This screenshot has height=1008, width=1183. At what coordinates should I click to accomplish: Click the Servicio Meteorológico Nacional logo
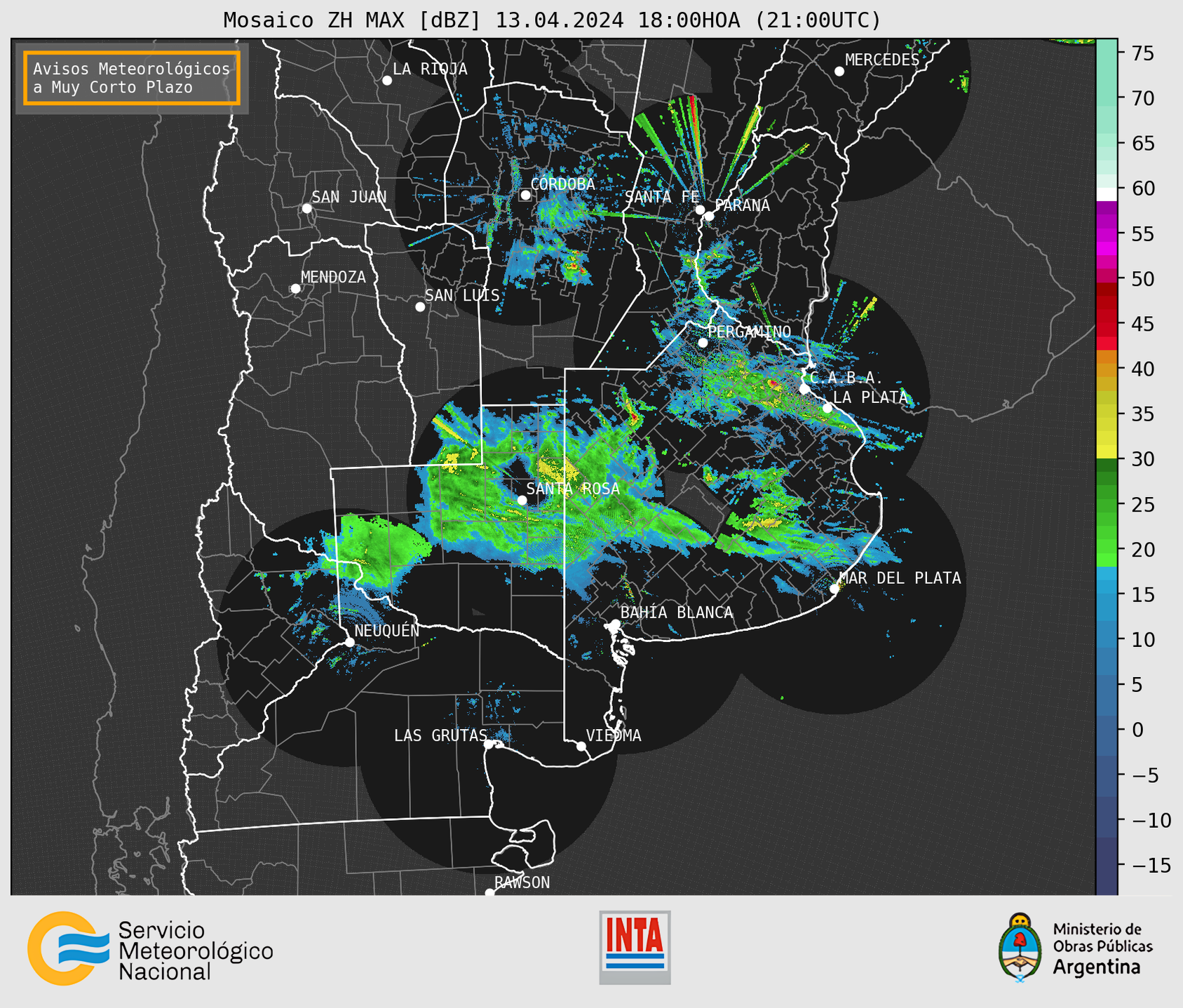tap(150, 948)
